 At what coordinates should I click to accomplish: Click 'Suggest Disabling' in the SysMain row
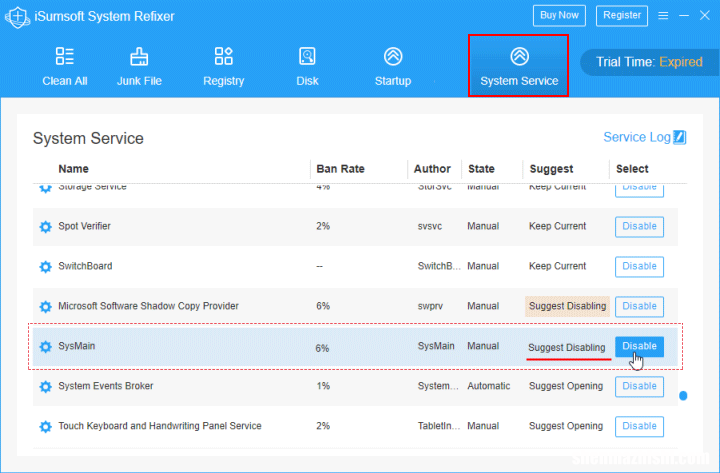(x=567, y=348)
